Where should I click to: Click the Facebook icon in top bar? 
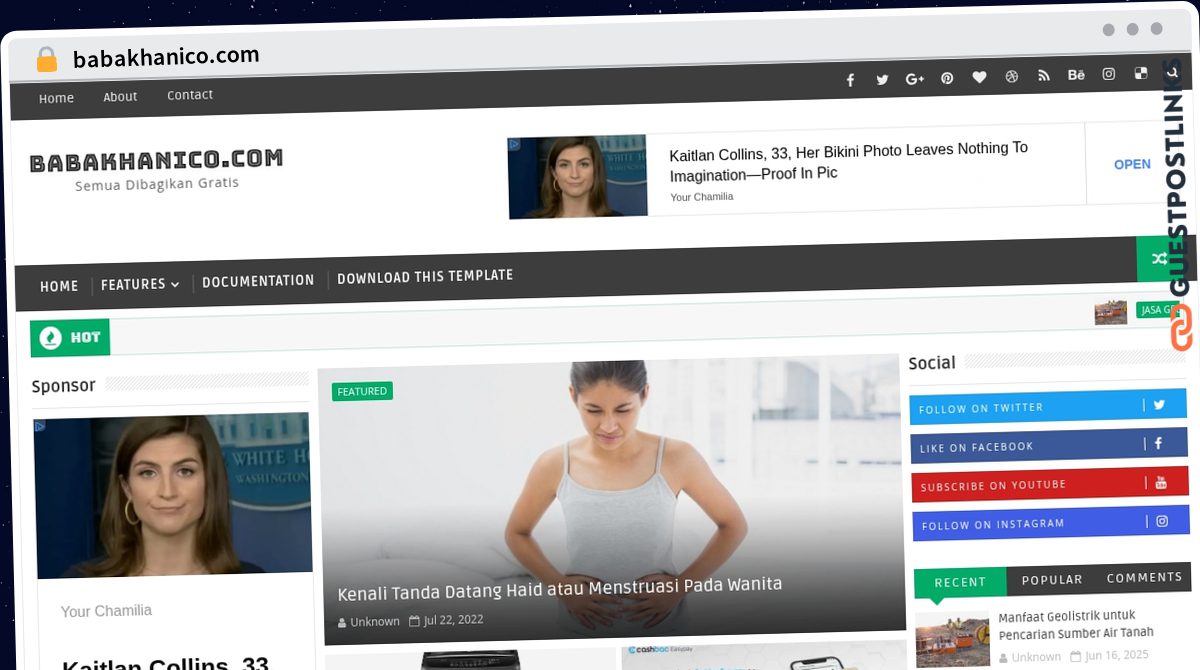point(850,80)
